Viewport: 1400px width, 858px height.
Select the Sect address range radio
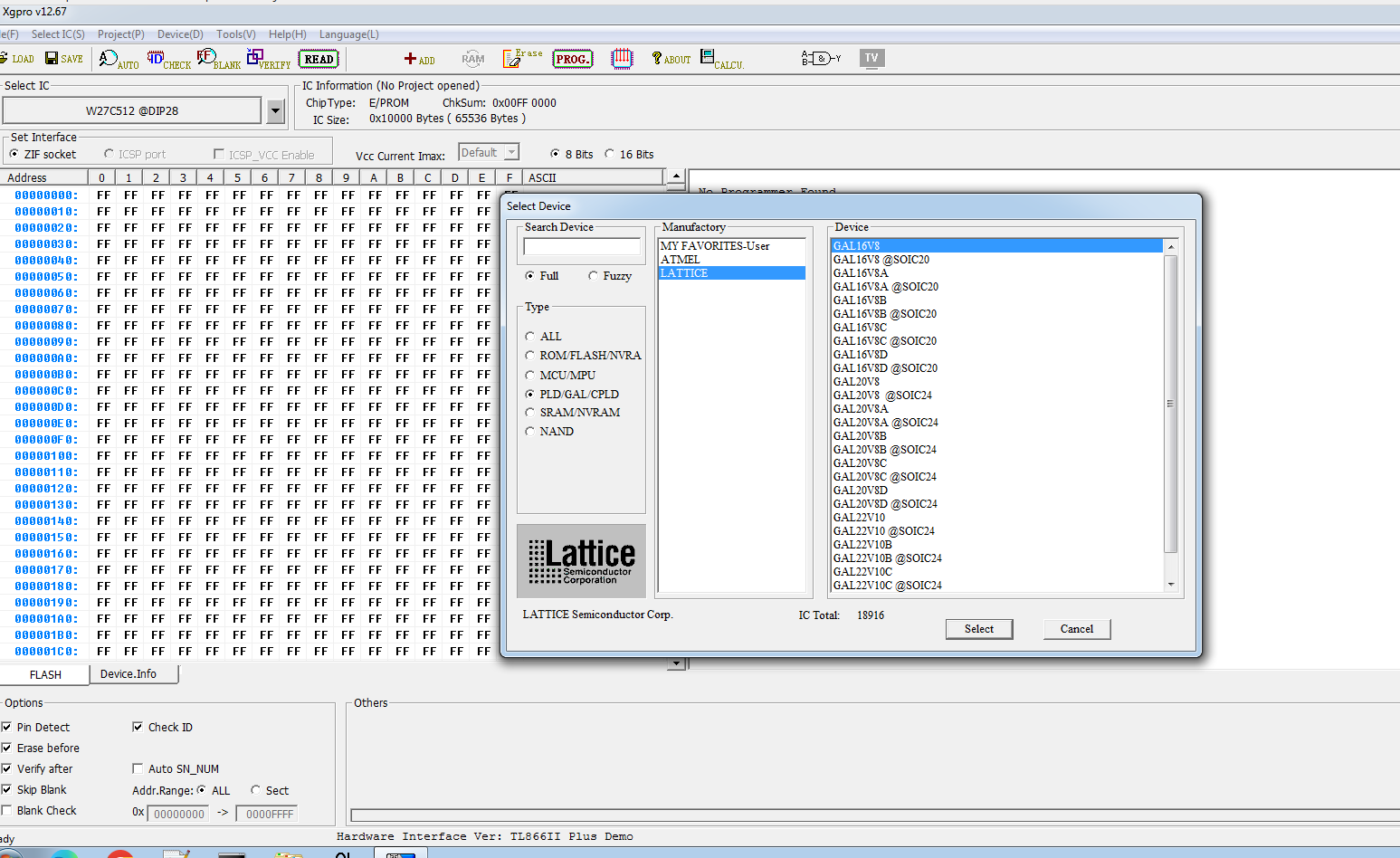pyautogui.click(x=256, y=790)
